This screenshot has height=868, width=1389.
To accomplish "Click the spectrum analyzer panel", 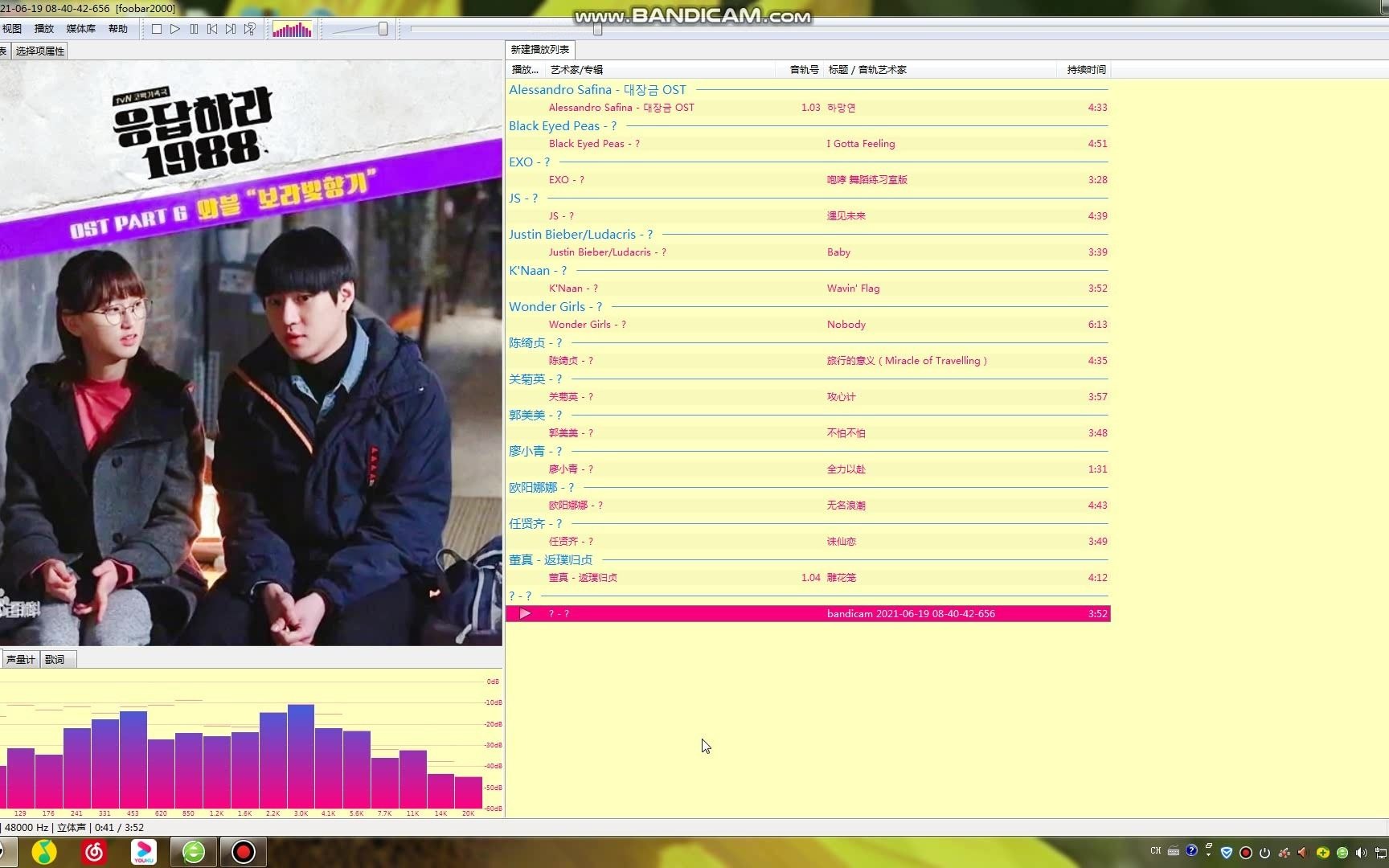I will (251, 743).
